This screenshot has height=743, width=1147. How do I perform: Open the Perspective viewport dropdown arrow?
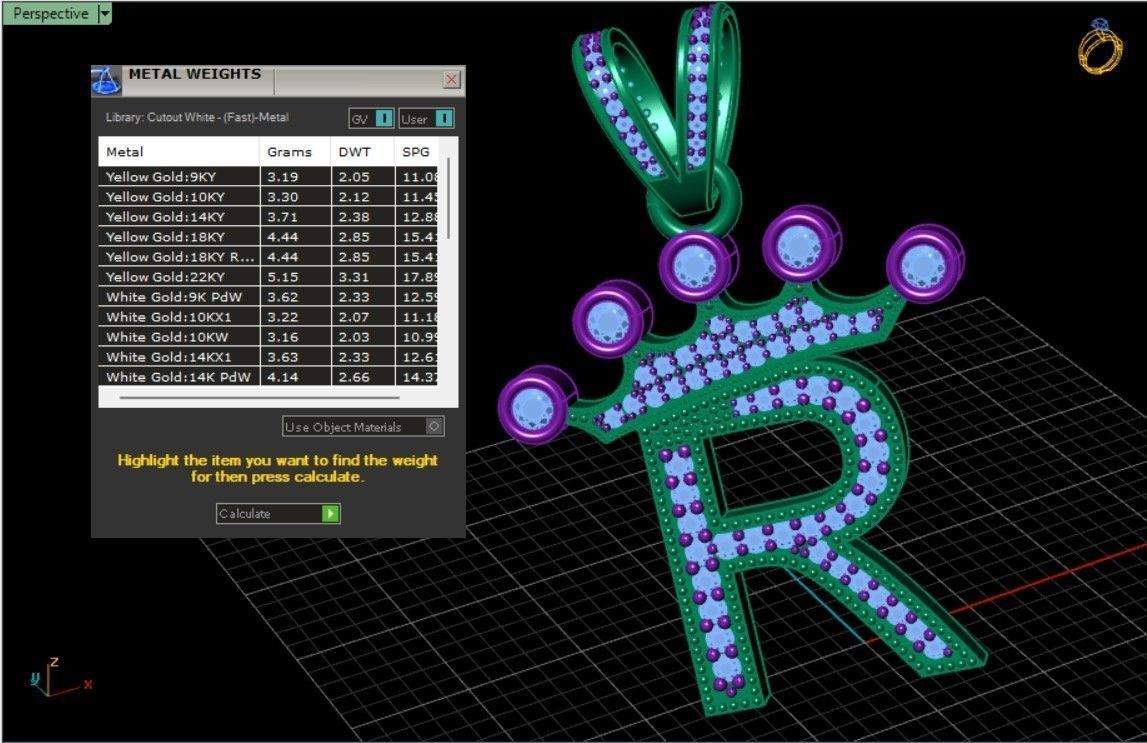tap(105, 13)
